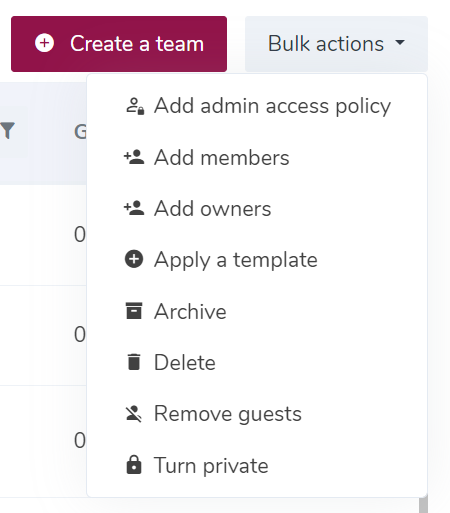The height and width of the screenshot is (513, 450).
Task: Click the admin access policy person-lock icon
Action: (x=135, y=106)
